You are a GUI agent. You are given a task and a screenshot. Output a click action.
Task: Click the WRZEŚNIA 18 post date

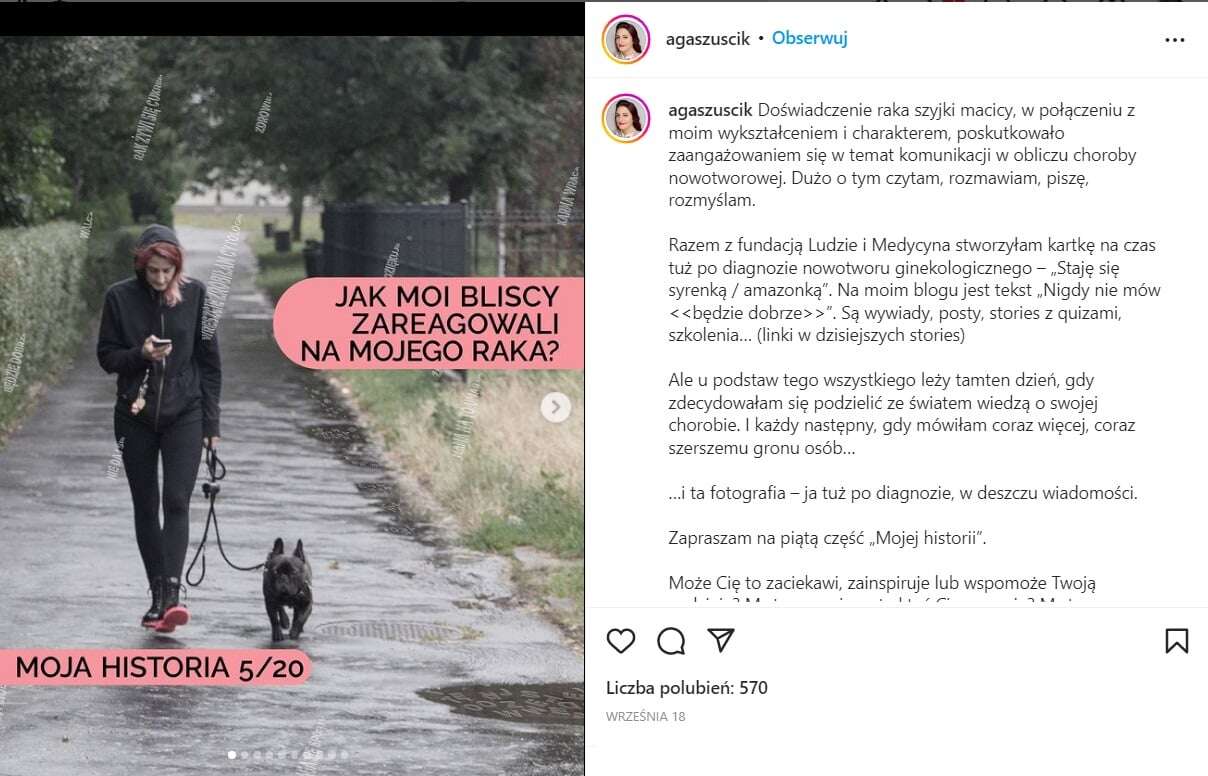(x=646, y=716)
